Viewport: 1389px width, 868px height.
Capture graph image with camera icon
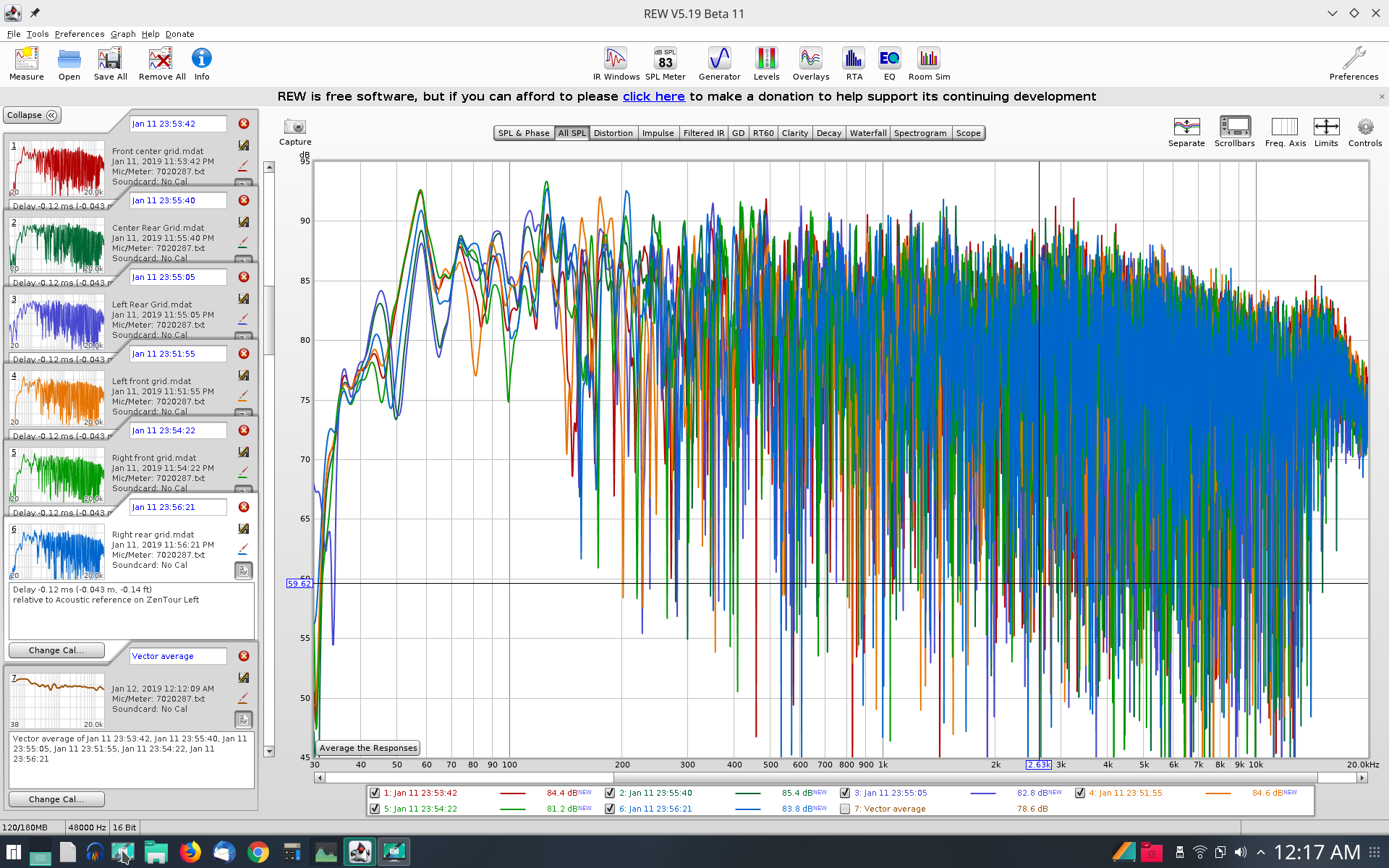click(295, 131)
